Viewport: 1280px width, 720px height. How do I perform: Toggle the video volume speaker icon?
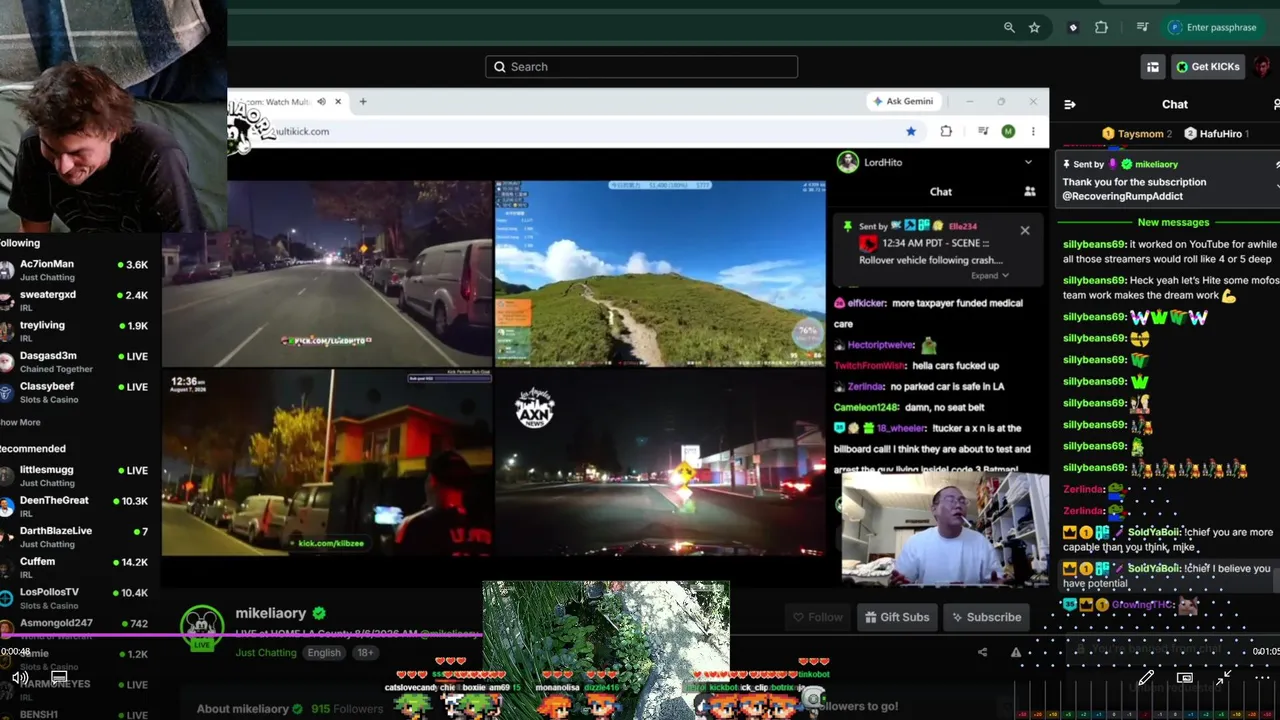pyautogui.click(x=19, y=678)
